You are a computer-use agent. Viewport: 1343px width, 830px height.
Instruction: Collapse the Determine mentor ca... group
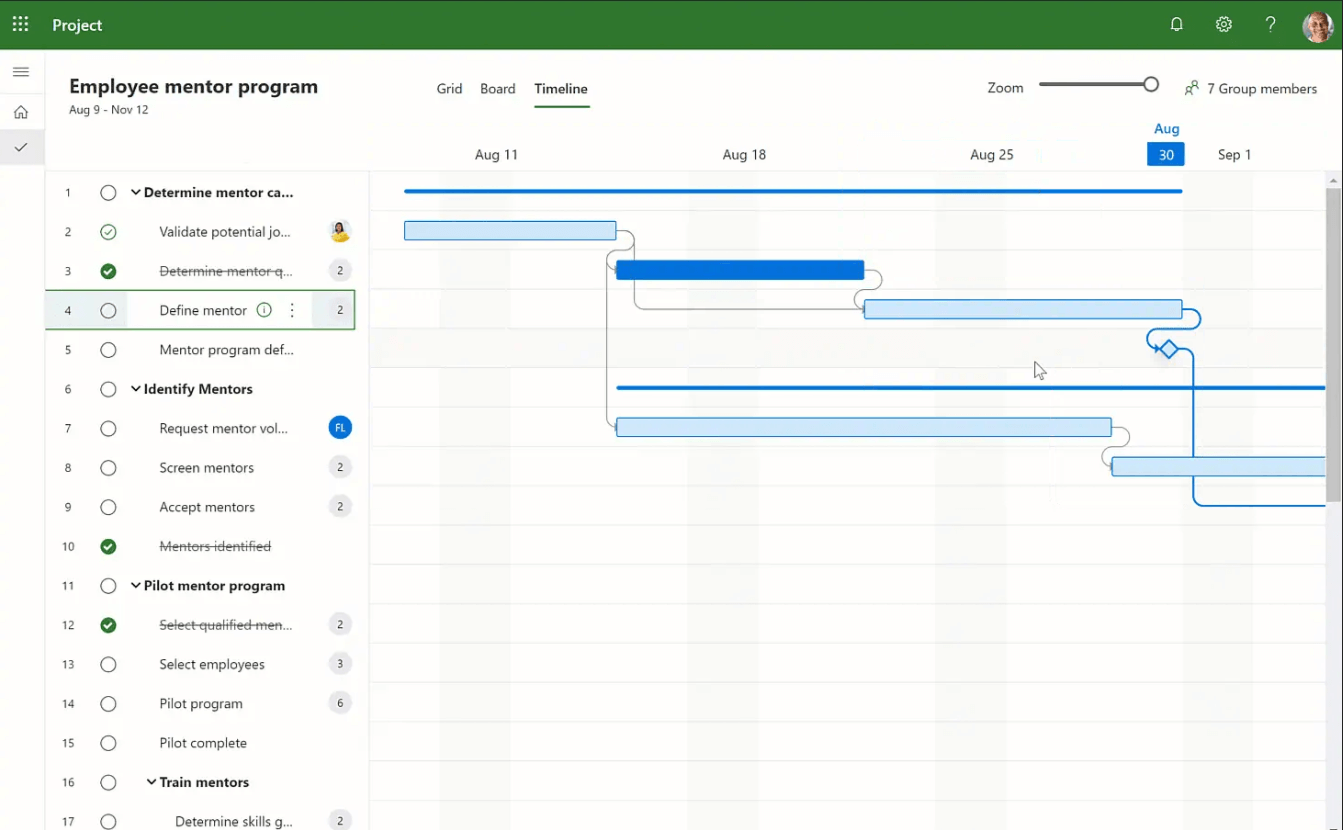[136, 192]
